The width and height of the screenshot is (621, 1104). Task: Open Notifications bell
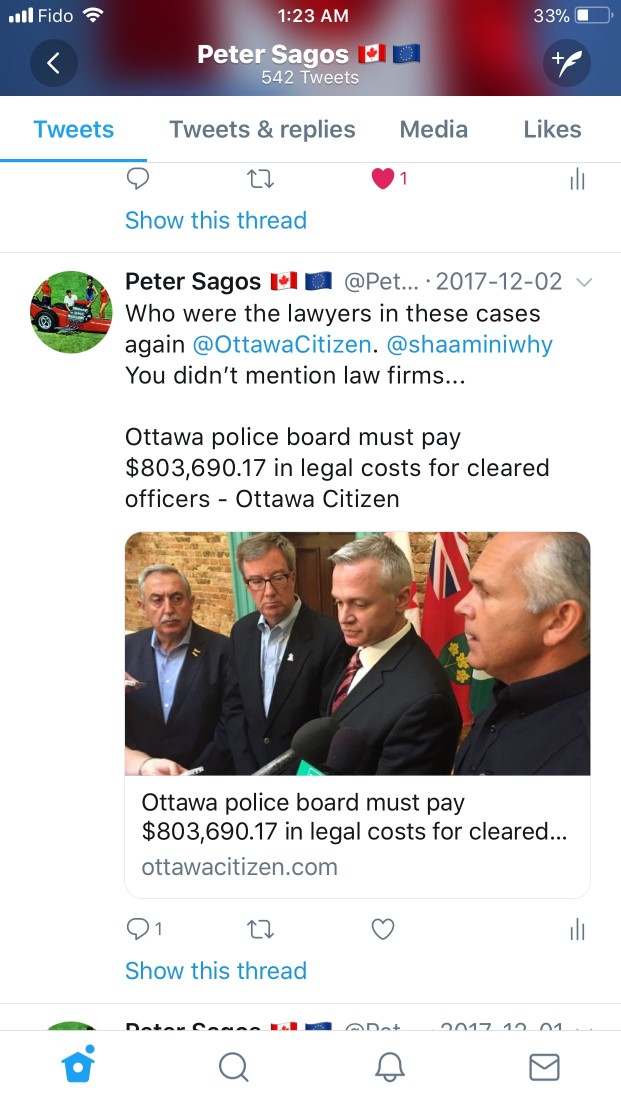pyautogui.click(x=389, y=1067)
